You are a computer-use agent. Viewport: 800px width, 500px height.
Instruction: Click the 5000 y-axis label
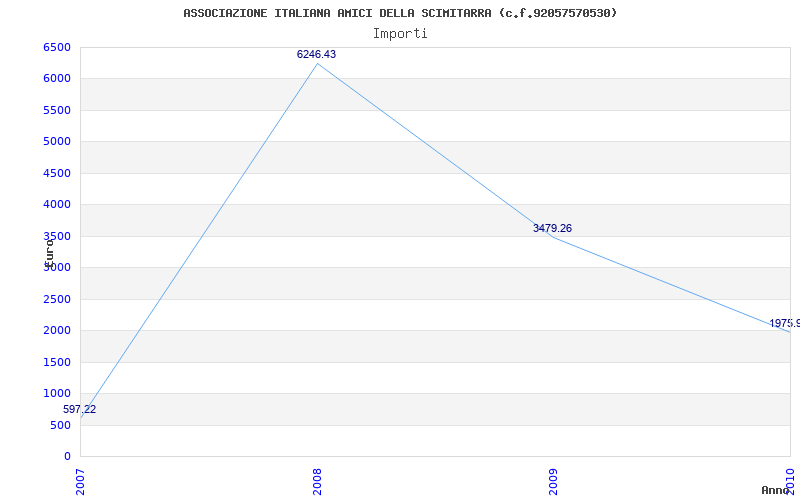pyautogui.click(x=57, y=141)
